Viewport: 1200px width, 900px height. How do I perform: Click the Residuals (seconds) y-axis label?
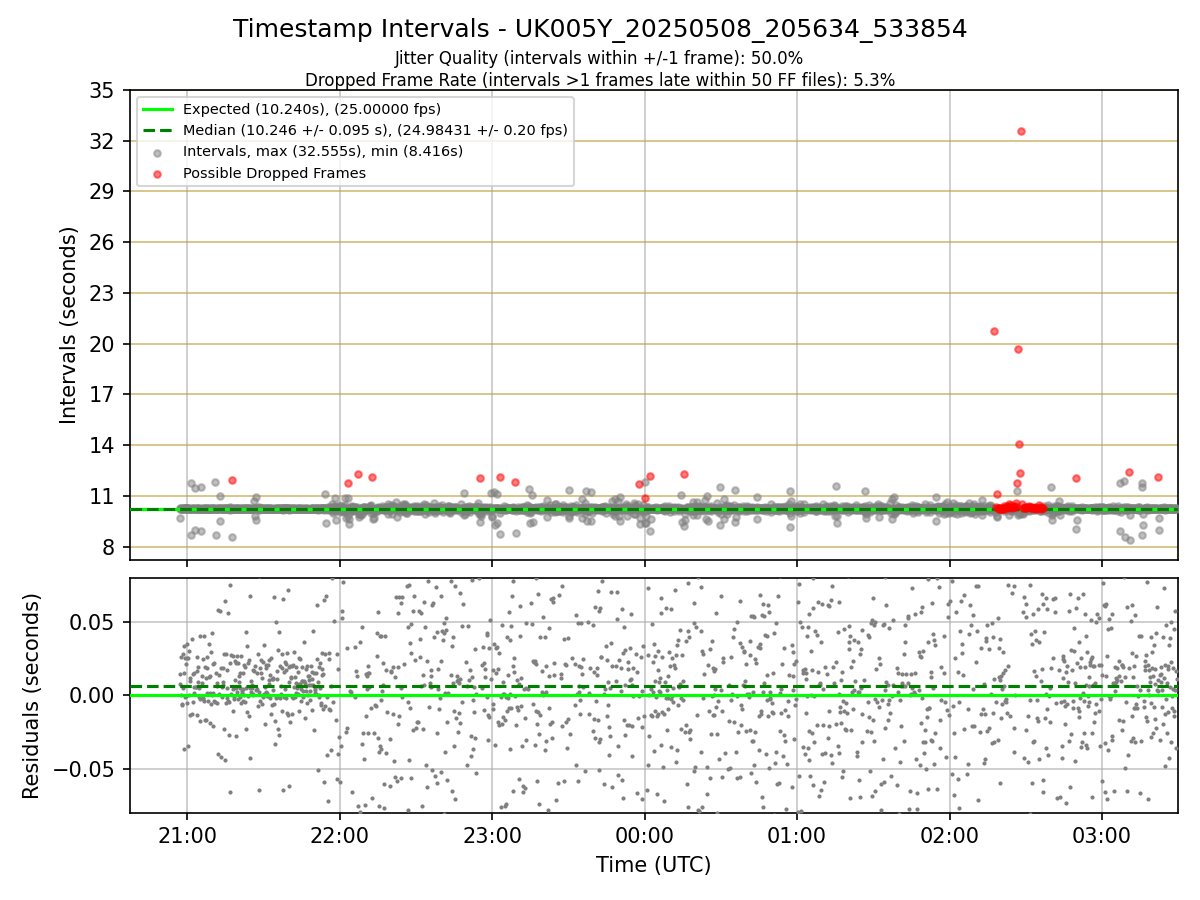click(31, 696)
